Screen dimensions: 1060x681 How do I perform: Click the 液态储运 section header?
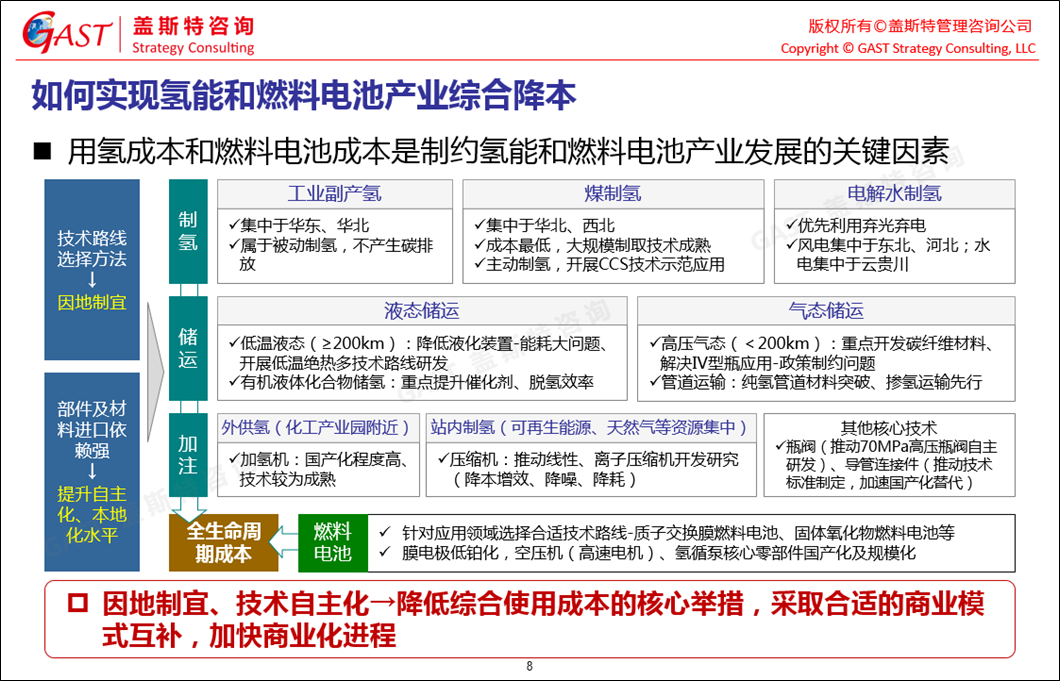(x=421, y=311)
